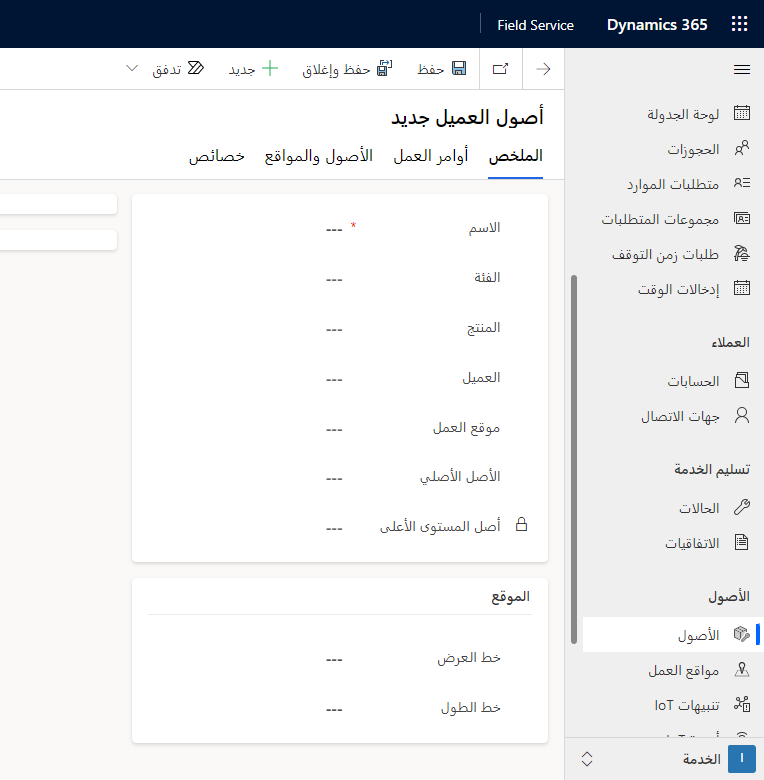Viewport: 764px width, 780px height.
Task: Click the Save (حفظ) disk icon
Action: click(459, 68)
